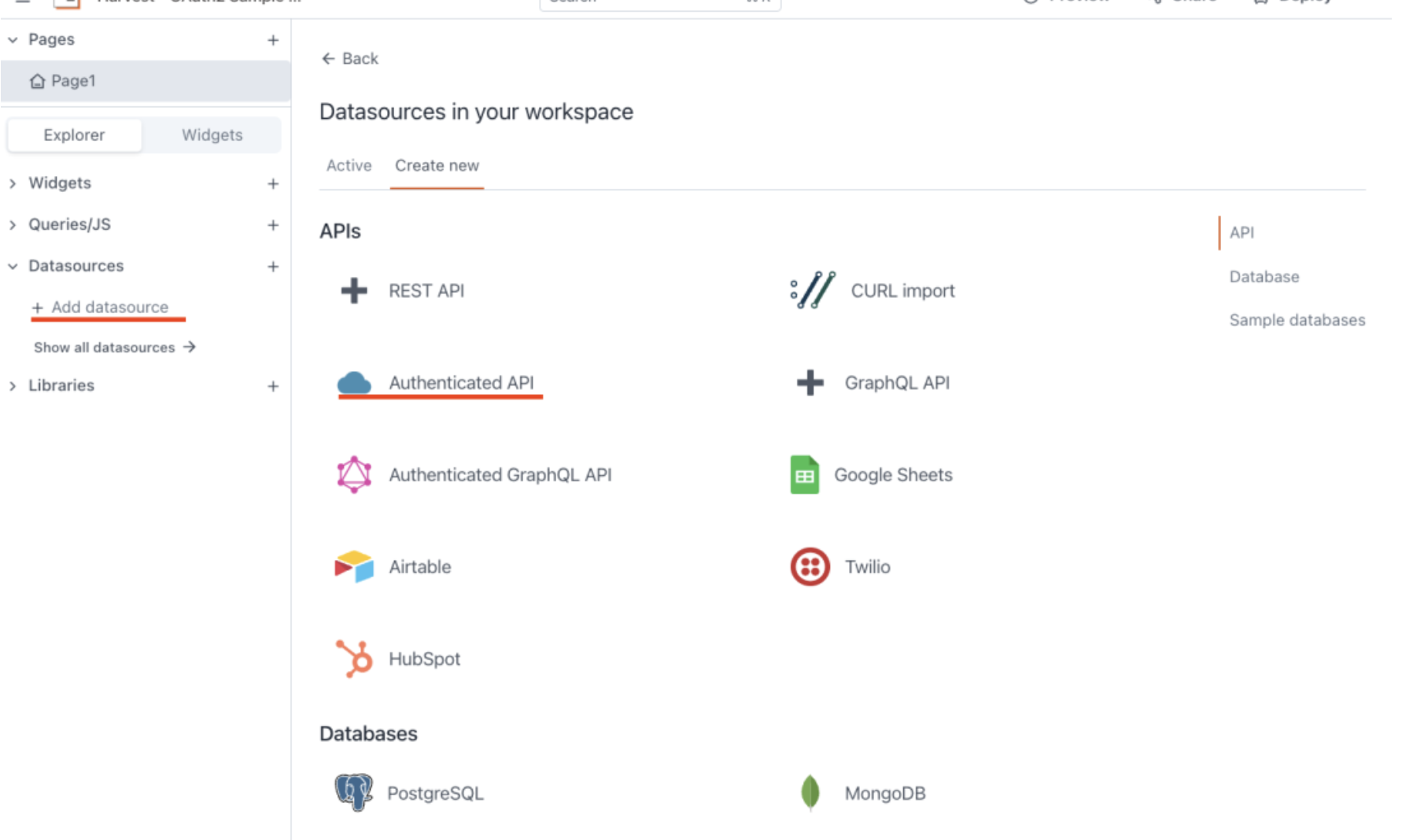1402x840 pixels.
Task: Pick the MongoDB leaf icon
Action: pyautogui.click(x=810, y=792)
